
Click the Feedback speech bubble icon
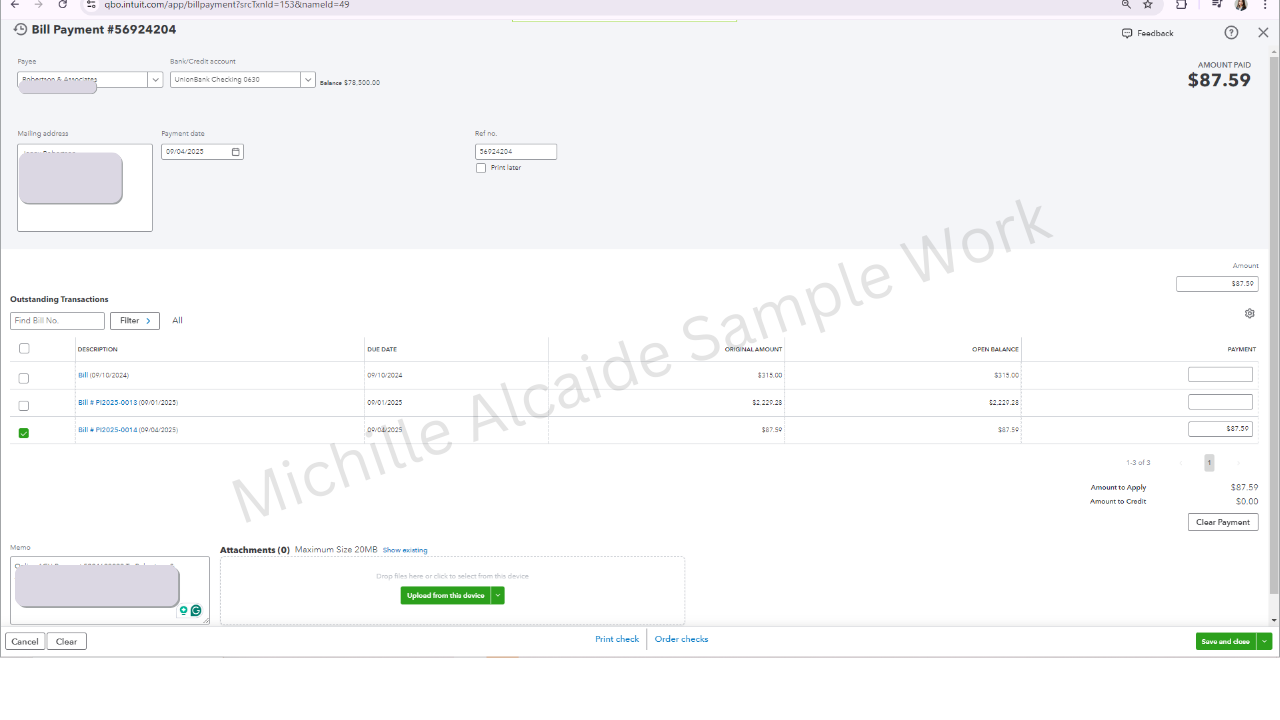[x=1127, y=33]
